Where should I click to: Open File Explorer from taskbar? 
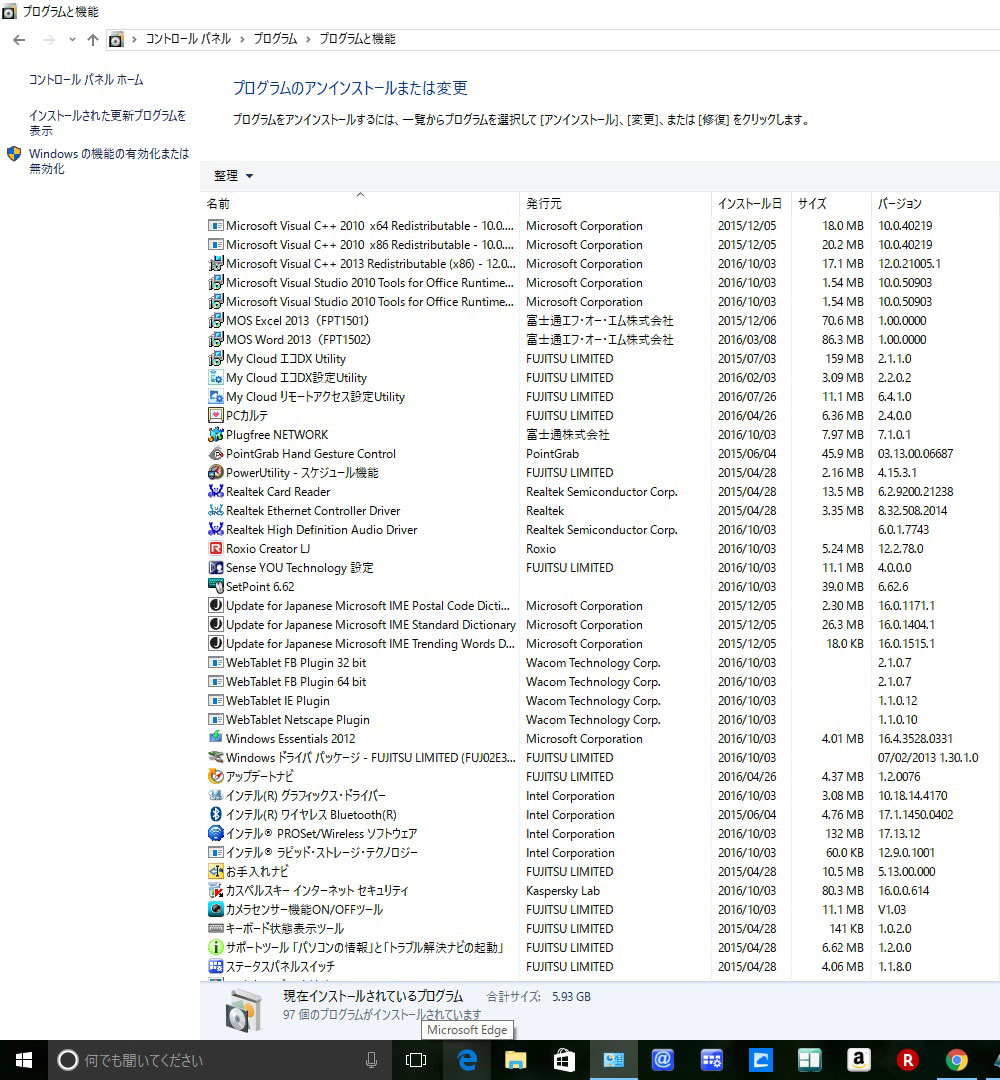pos(515,1060)
